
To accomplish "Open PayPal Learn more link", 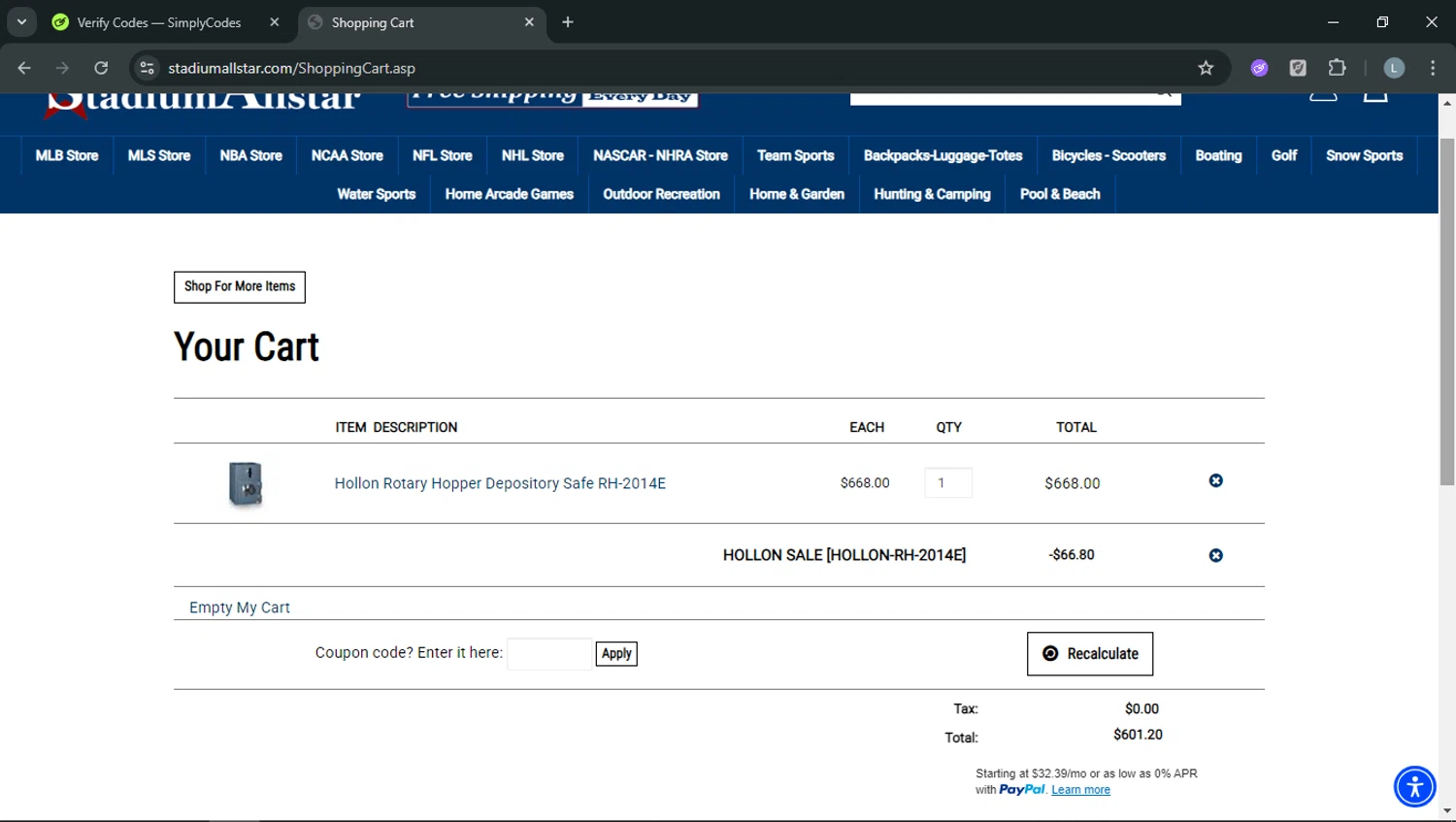I will pyautogui.click(x=1080, y=790).
